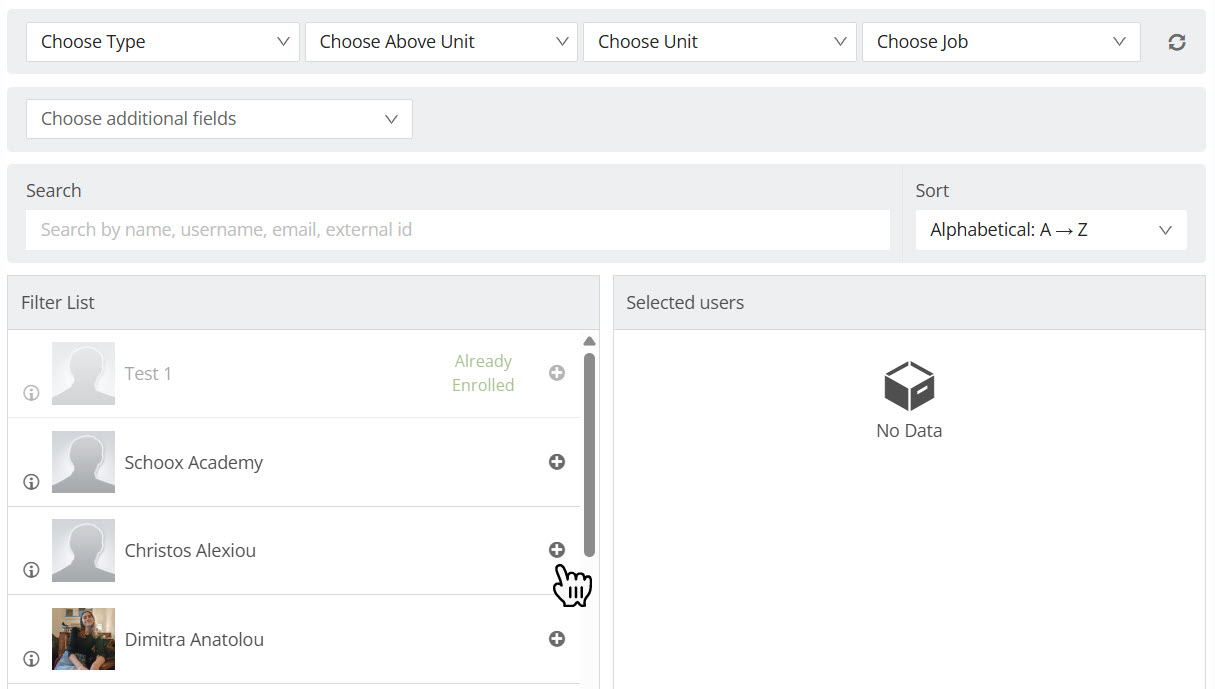The height and width of the screenshot is (689, 1215).
Task: Add Christos Alexiou with the plus icon
Action: pos(557,550)
